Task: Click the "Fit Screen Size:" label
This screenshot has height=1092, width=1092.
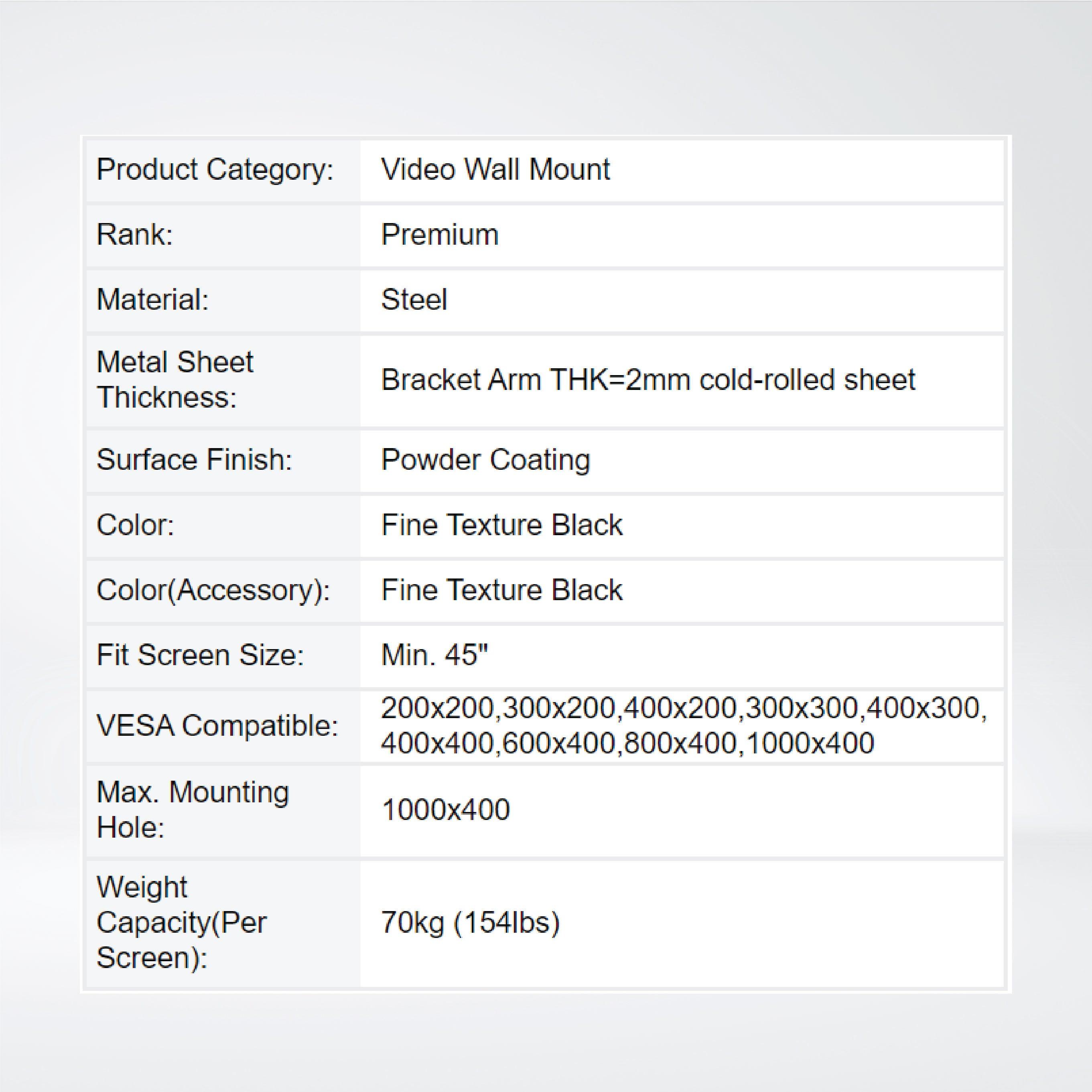Action: 200,655
